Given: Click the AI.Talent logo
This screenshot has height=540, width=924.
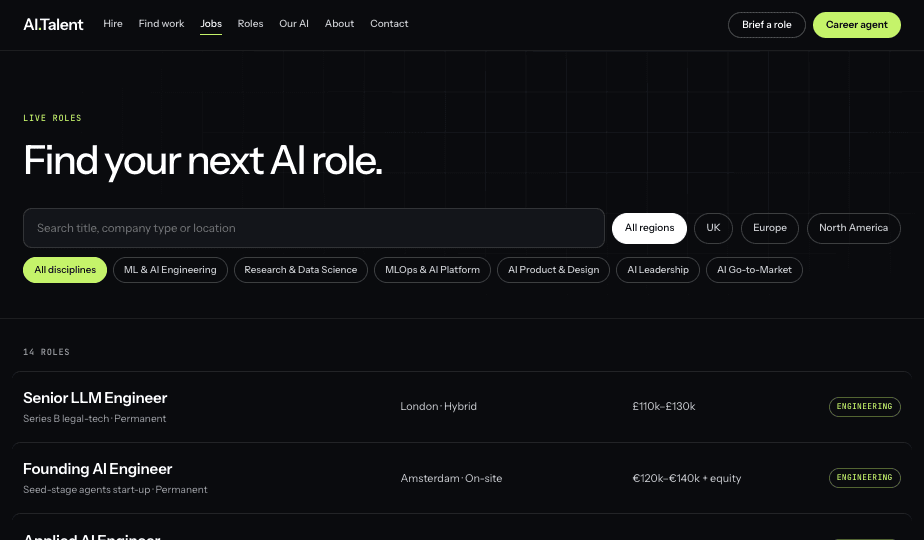Looking at the screenshot, I should [x=53, y=24].
